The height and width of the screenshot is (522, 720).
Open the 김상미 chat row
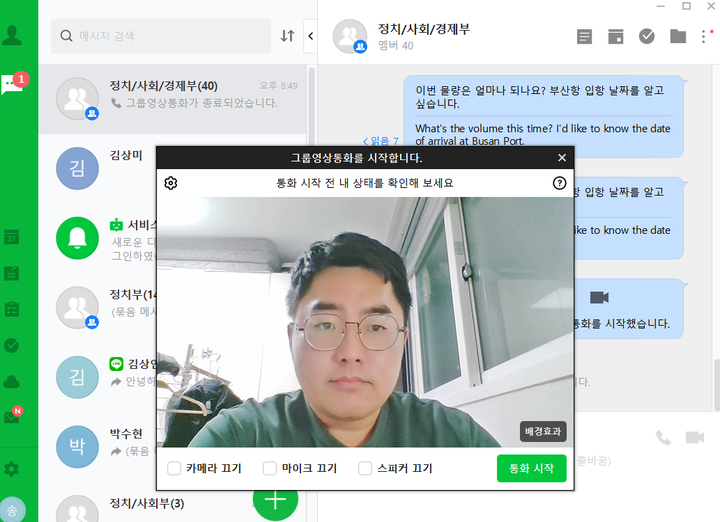click(97, 168)
